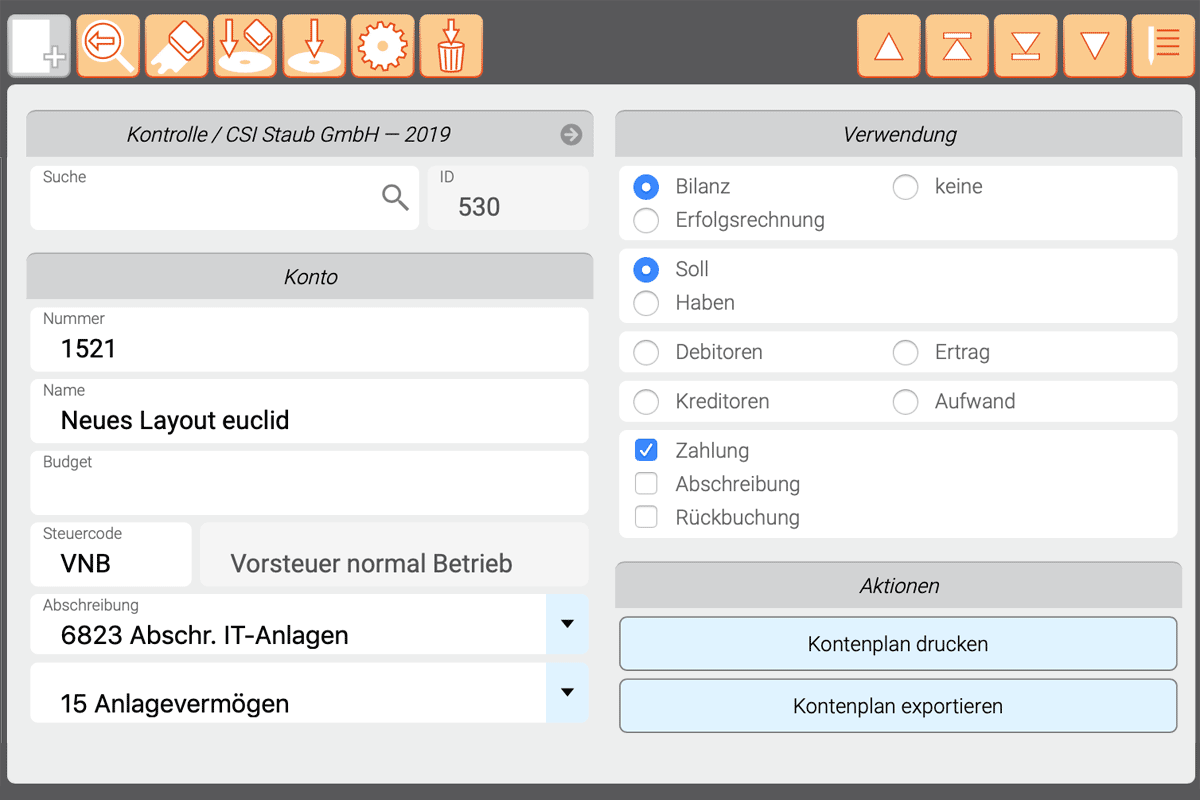Uncheck the Zahlung checkbox
The height and width of the screenshot is (800, 1200).
pyautogui.click(x=647, y=451)
